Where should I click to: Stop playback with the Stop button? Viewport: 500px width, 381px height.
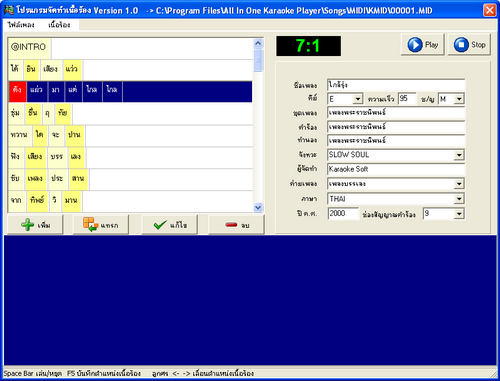(469, 45)
